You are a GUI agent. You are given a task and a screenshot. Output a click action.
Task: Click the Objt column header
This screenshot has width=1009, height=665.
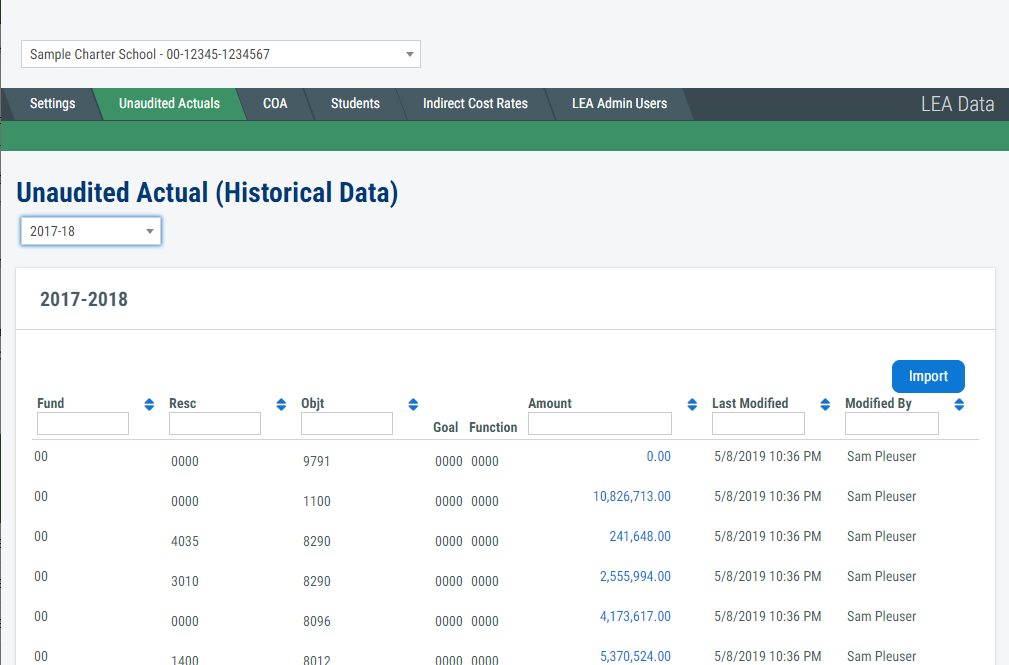tap(313, 403)
